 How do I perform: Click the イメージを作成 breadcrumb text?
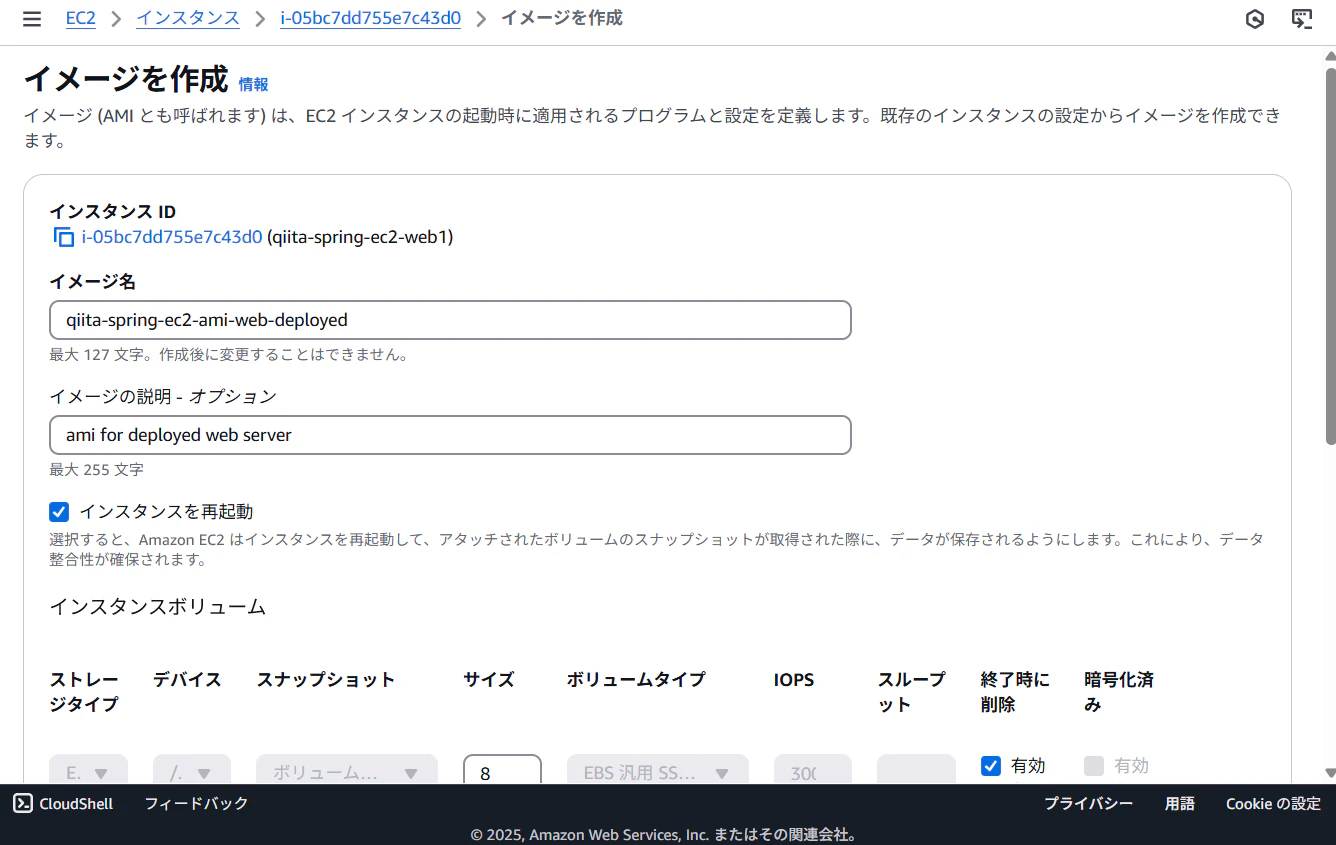(x=562, y=18)
